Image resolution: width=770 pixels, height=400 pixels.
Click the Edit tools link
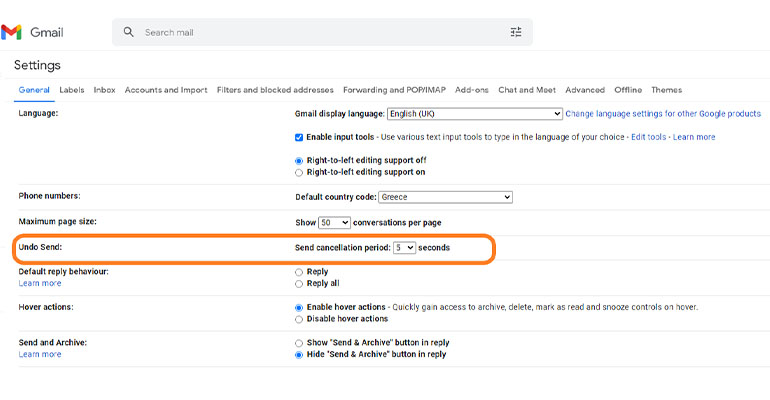point(649,137)
